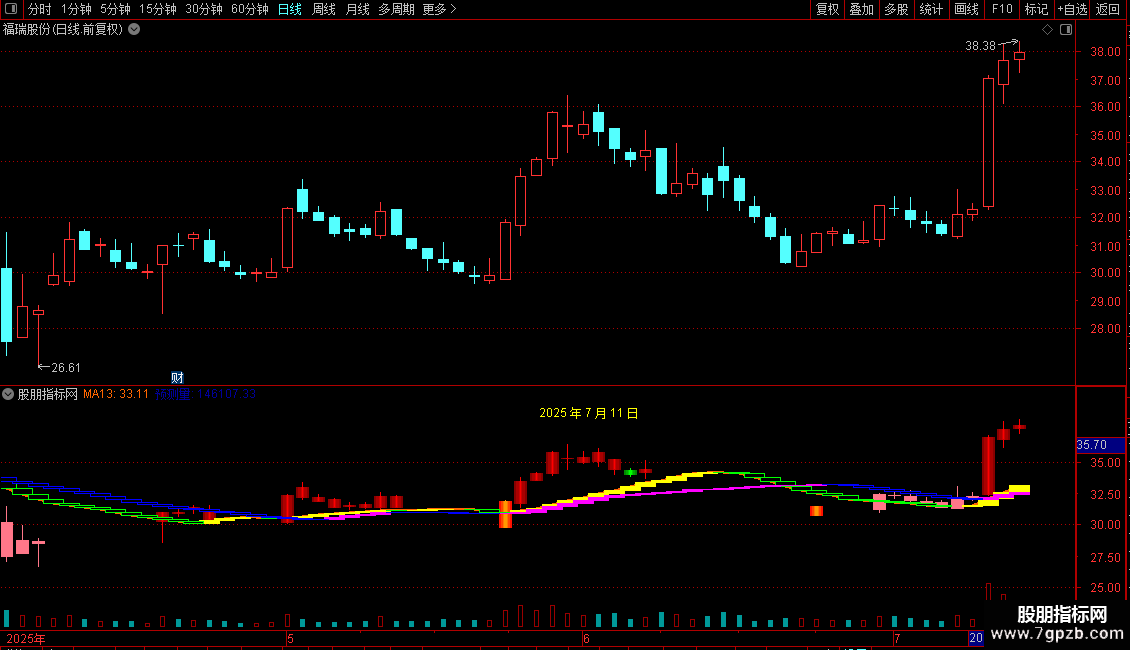Click the 2025年 label on the time axis
1130x650 pixels.
tap(26, 638)
